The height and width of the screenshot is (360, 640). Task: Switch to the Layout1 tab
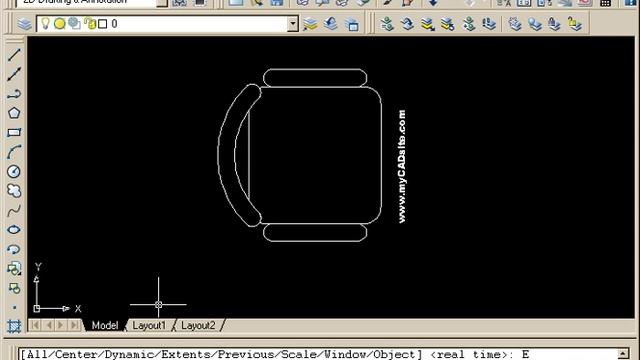click(149, 325)
